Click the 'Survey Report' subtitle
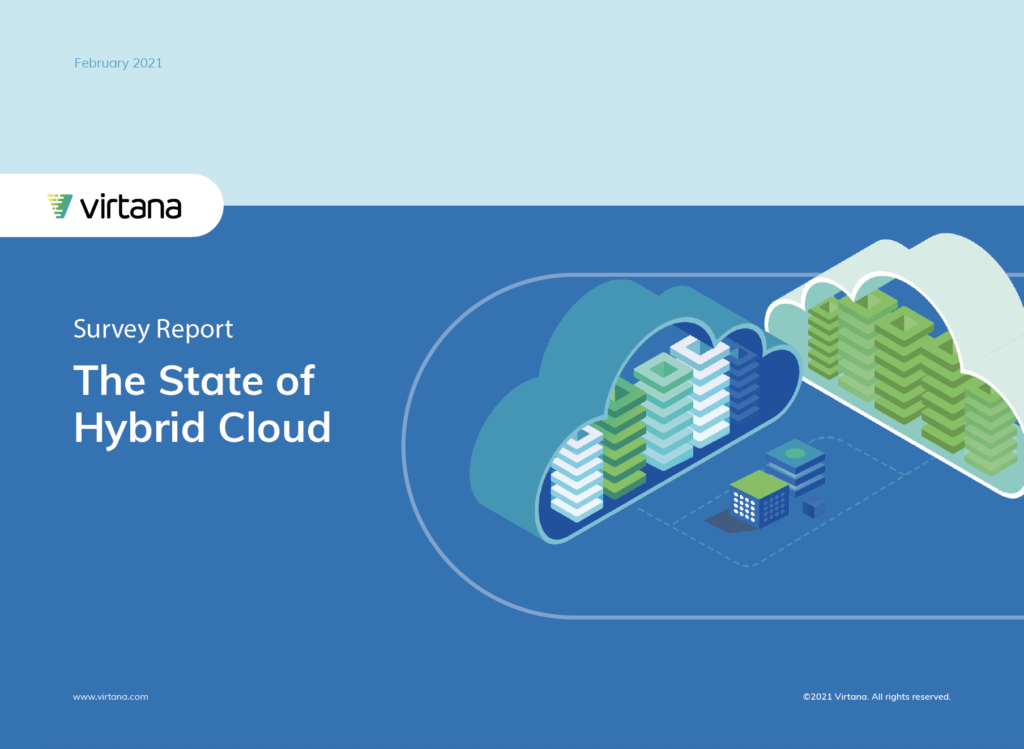Screen dimensions: 1024x749 pyautogui.click(x=153, y=329)
